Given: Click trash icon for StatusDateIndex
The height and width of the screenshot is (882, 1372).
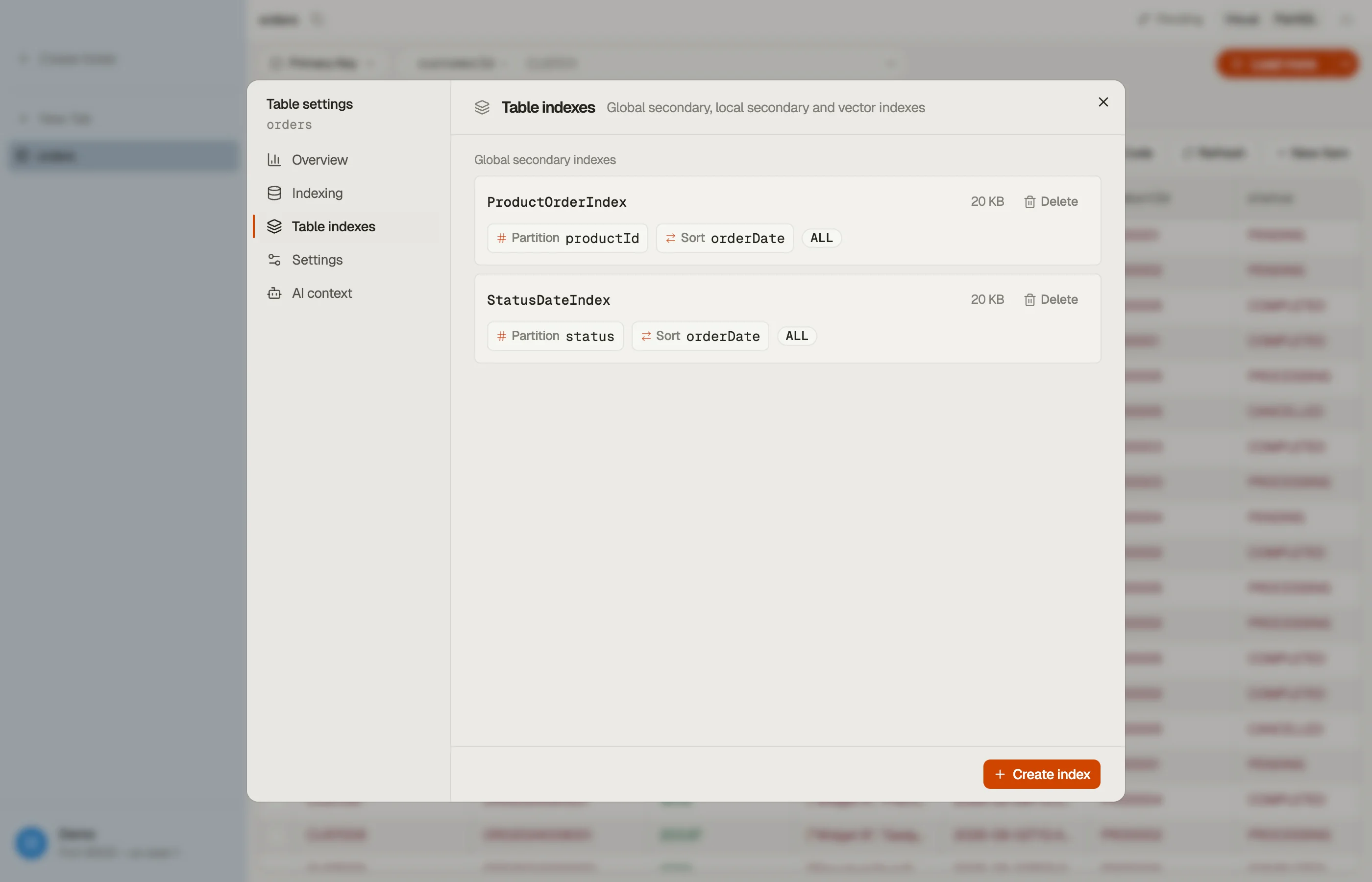Looking at the screenshot, I should pyautogui.click(x=1029, y=299).
